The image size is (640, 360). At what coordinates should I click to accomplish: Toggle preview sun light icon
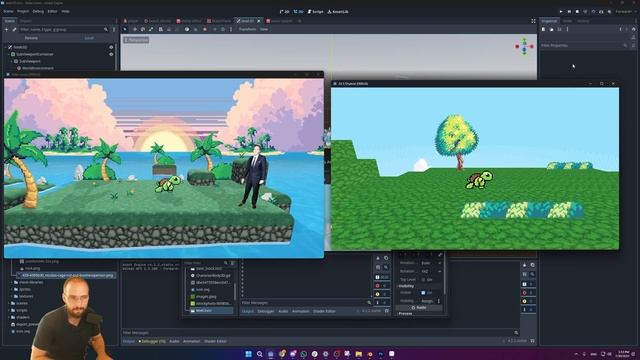tap(215, 29)
